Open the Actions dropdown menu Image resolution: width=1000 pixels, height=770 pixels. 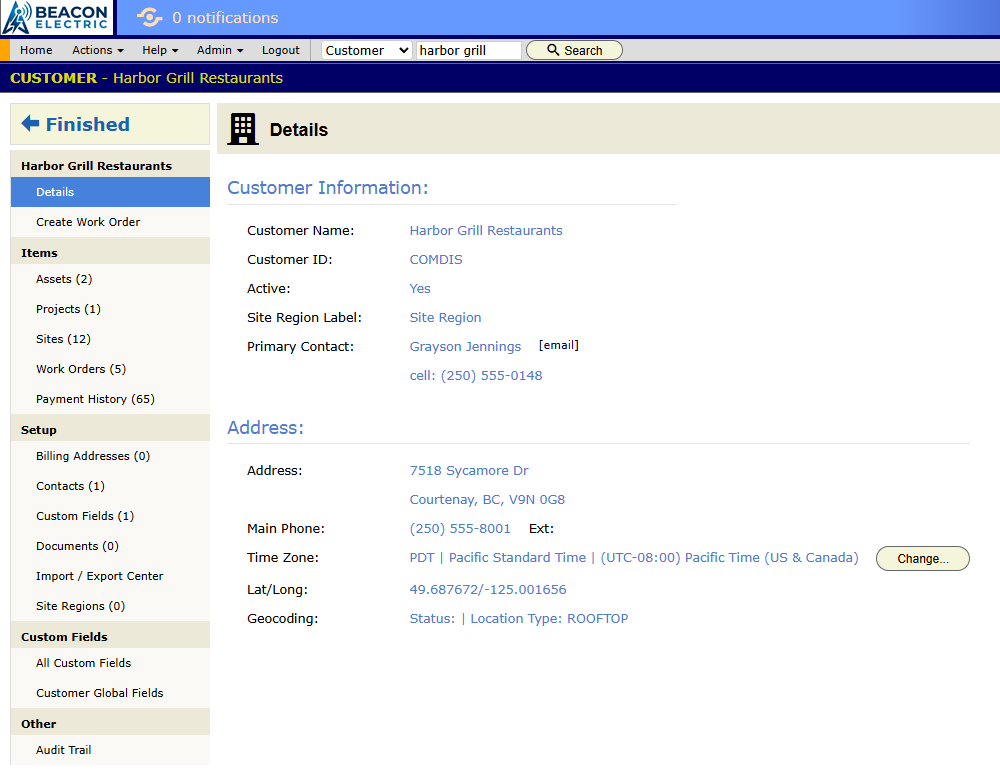coord(98,50)
